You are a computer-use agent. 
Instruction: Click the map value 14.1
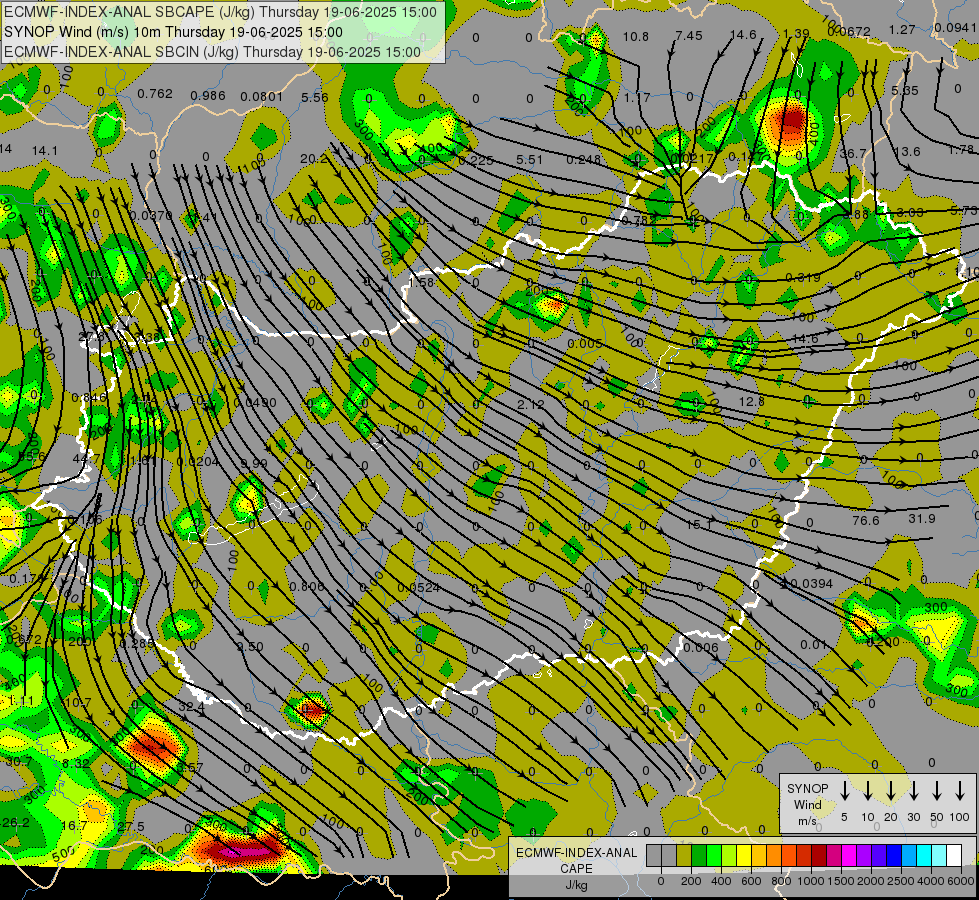point(44,151)
